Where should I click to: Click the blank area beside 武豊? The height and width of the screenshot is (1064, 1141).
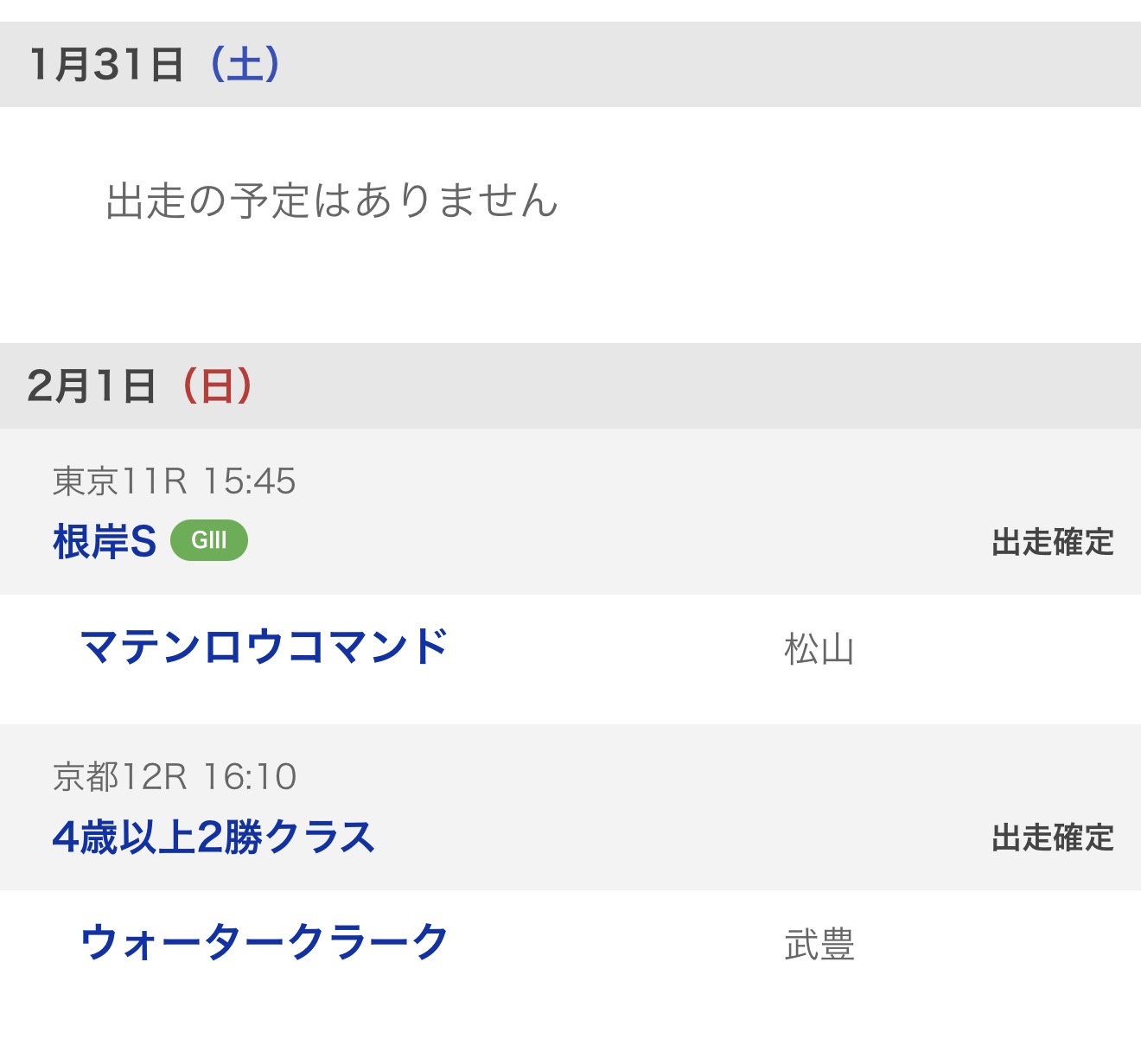point(994,945)
